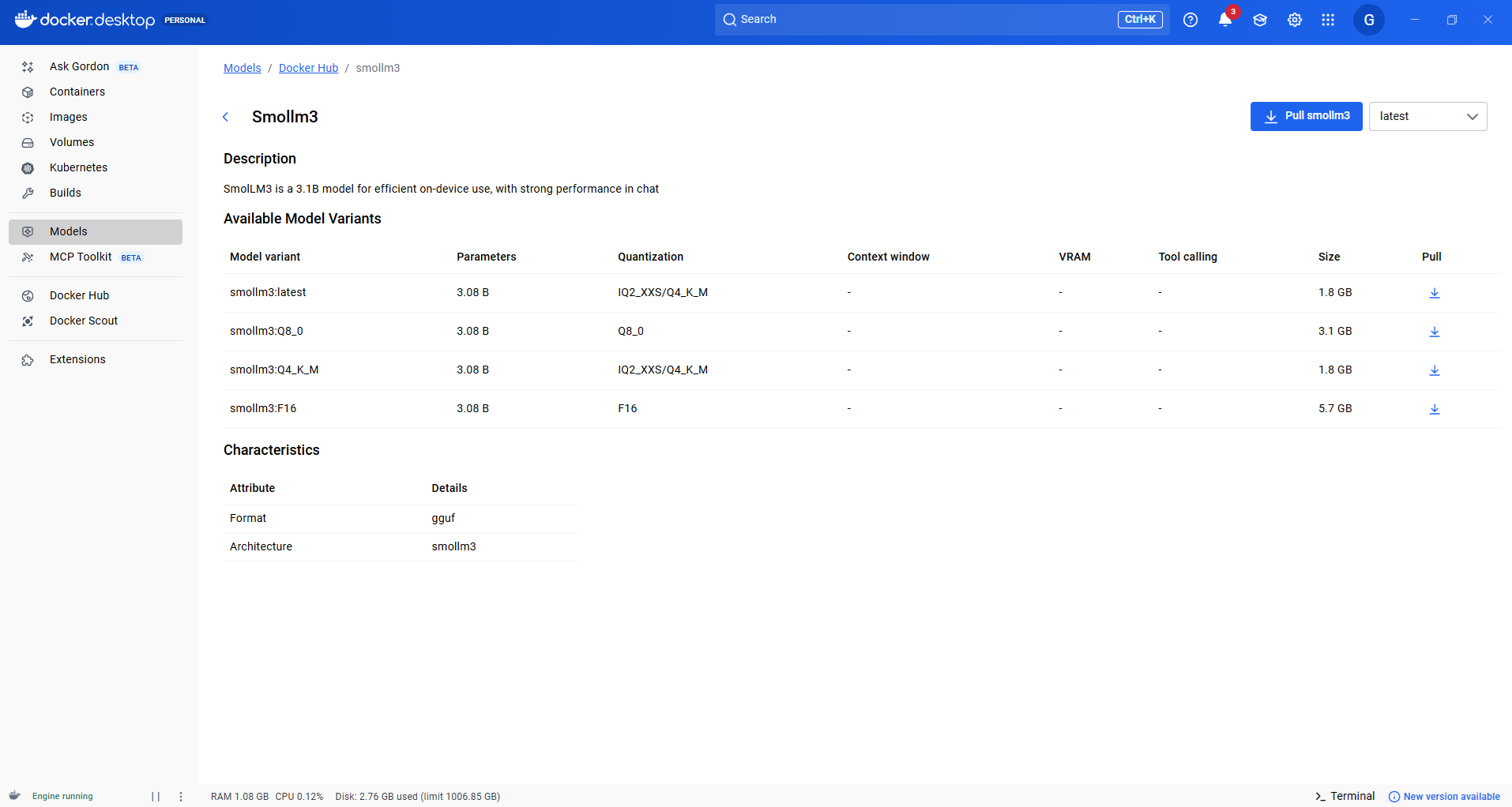Open the Terminal panel
This screenshot has width=1512, height=807.
pos(1345,796)
